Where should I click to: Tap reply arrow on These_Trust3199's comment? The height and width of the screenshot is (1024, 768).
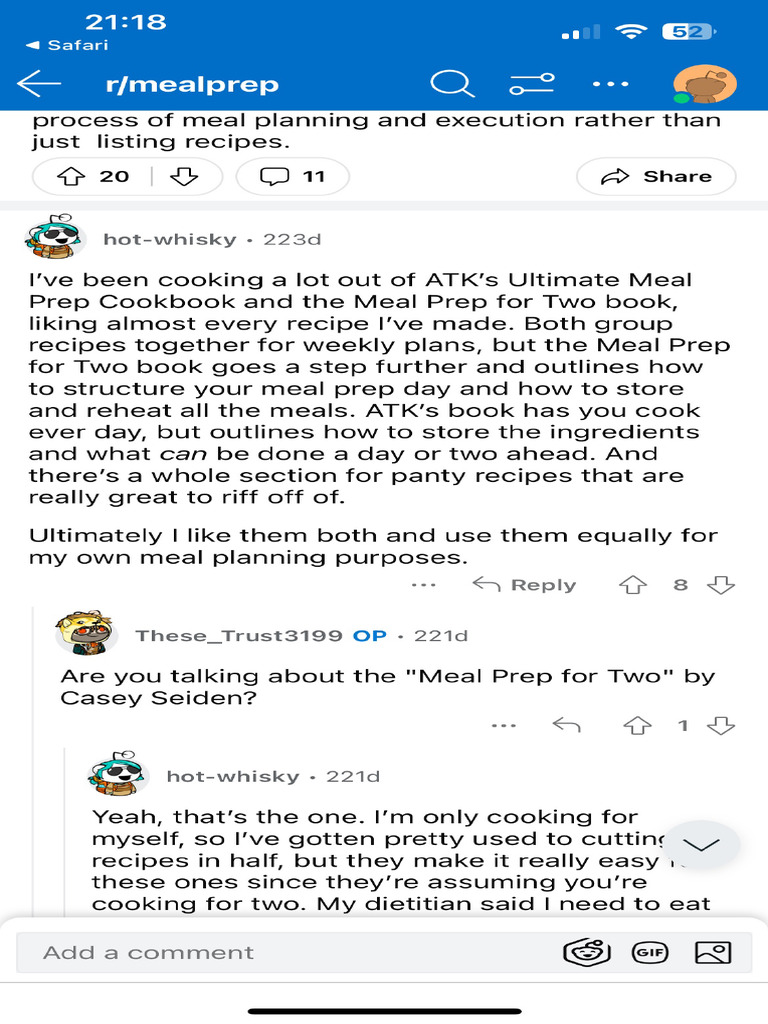[567, 725]
